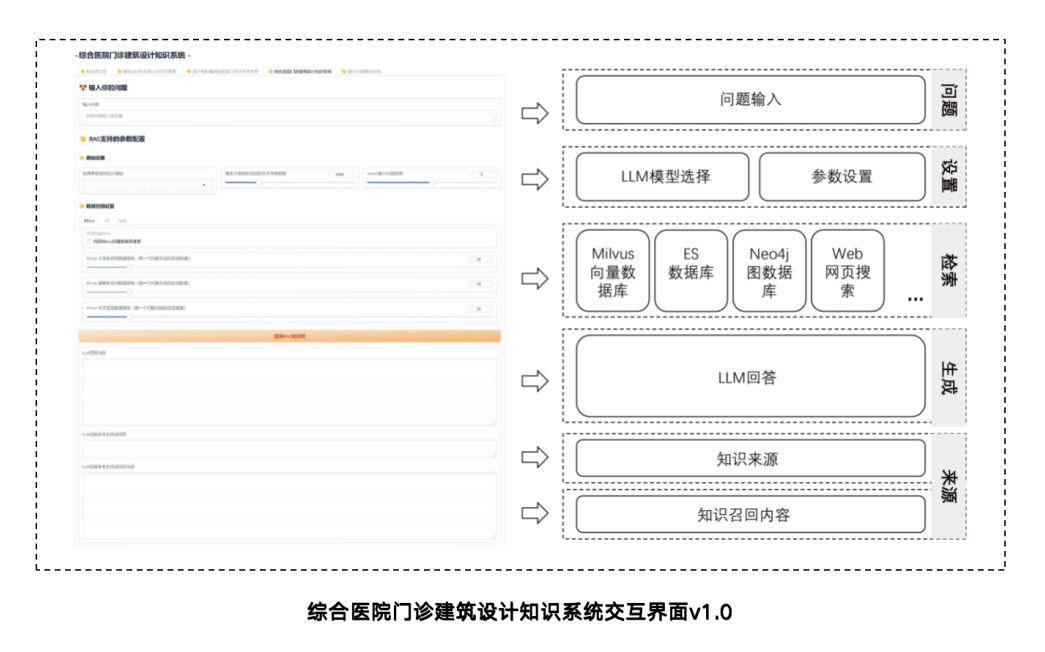This screenshot has width=1045, height=652.
Task: Click the Neo4j图数据库 diagram box
Action: pyautogui.click(x=769, y=271)
